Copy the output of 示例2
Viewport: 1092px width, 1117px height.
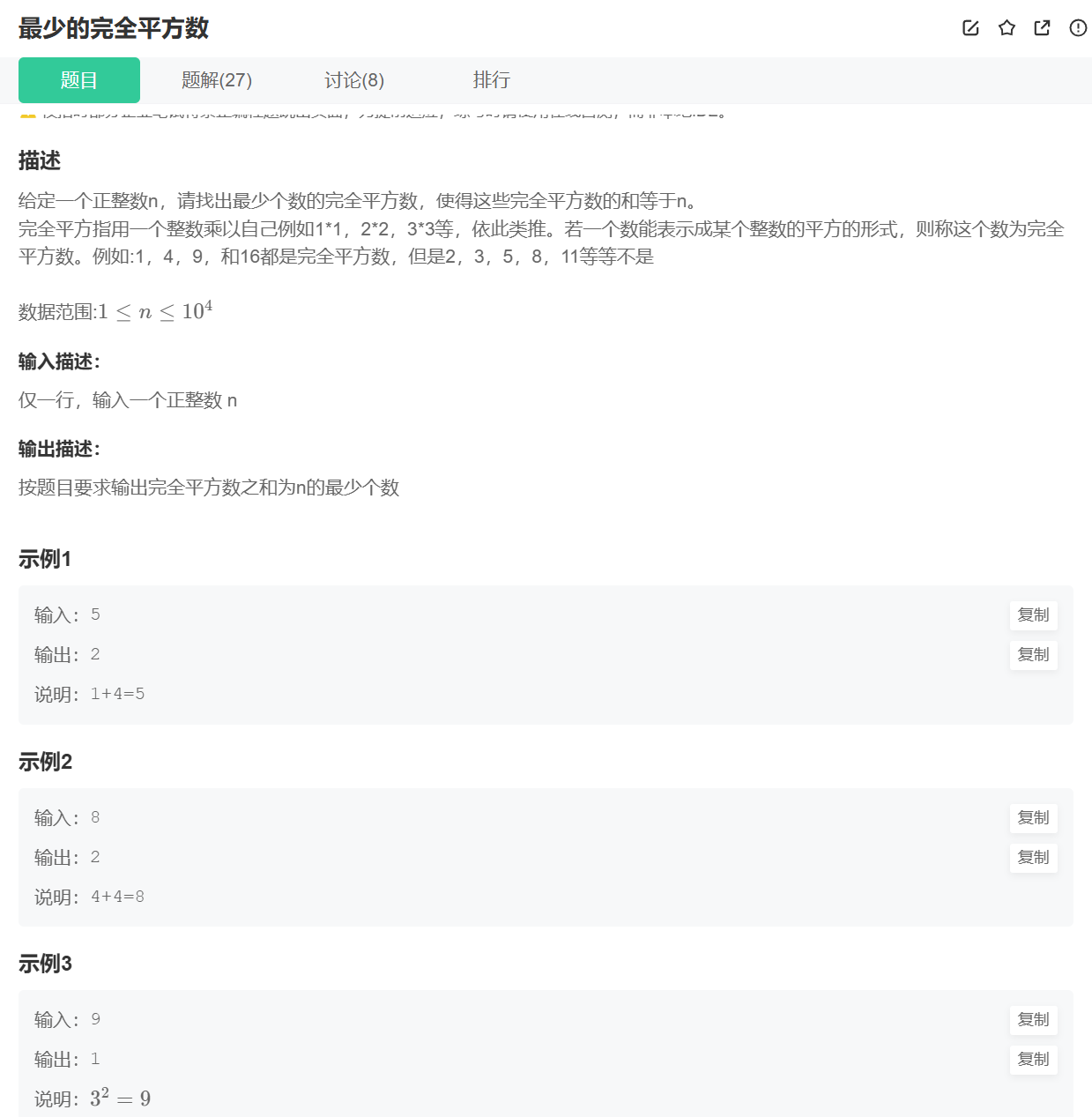click(1033, 858)
